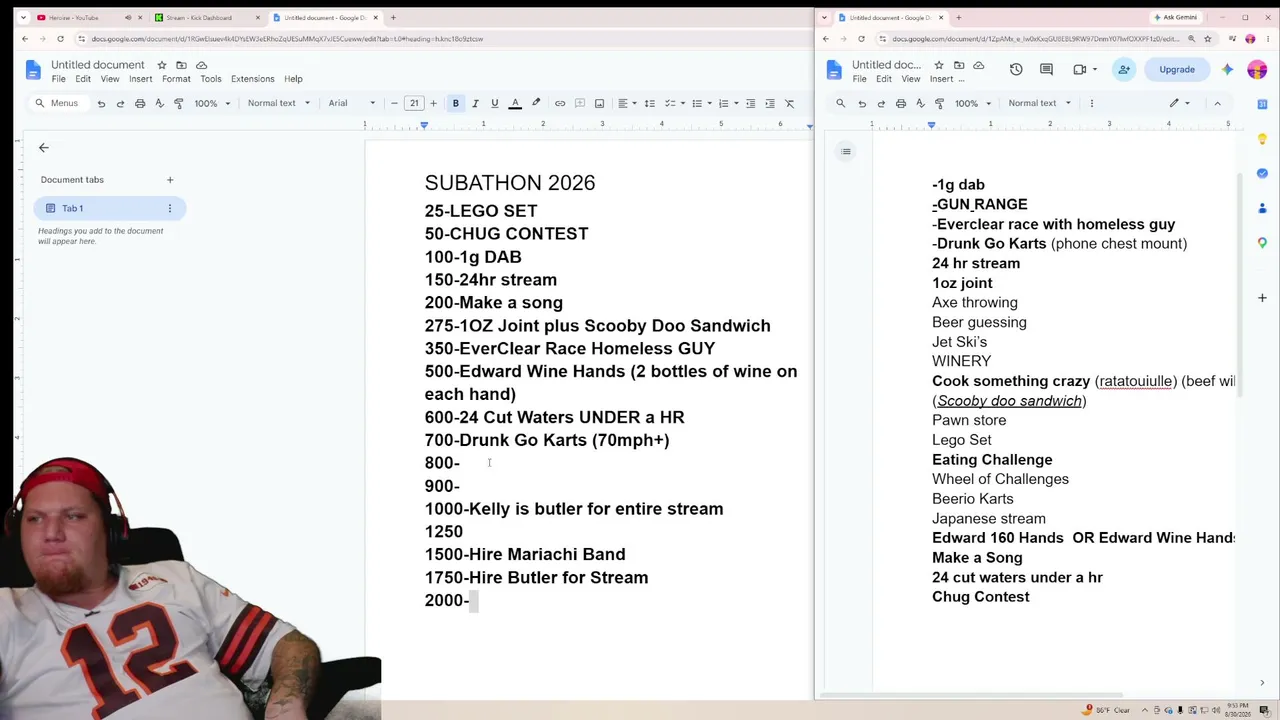This screenshot has width=1280, height=720.
Task: View cloud save status of left document
Action: [x=201, y=65]
